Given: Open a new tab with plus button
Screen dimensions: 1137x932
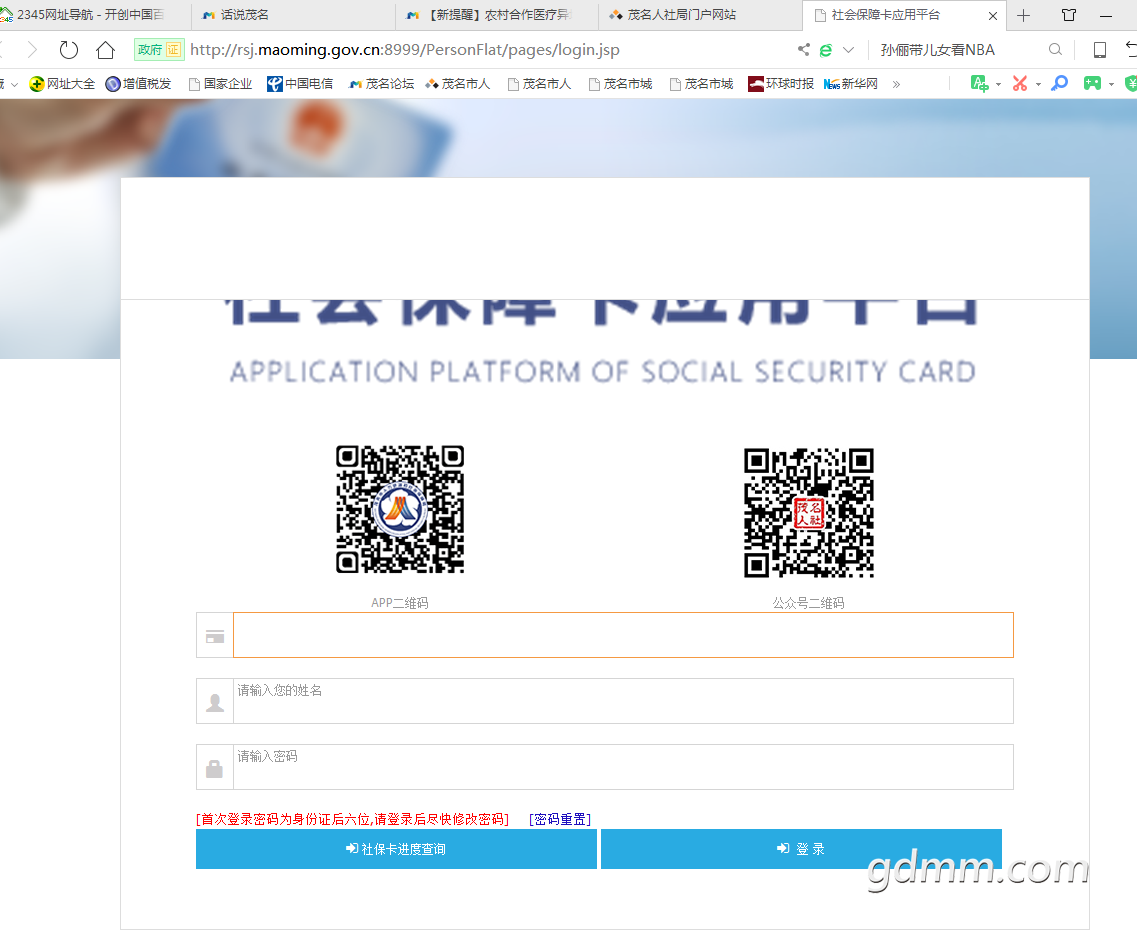Looking at the screenshot, I should tap(1023, 15).
